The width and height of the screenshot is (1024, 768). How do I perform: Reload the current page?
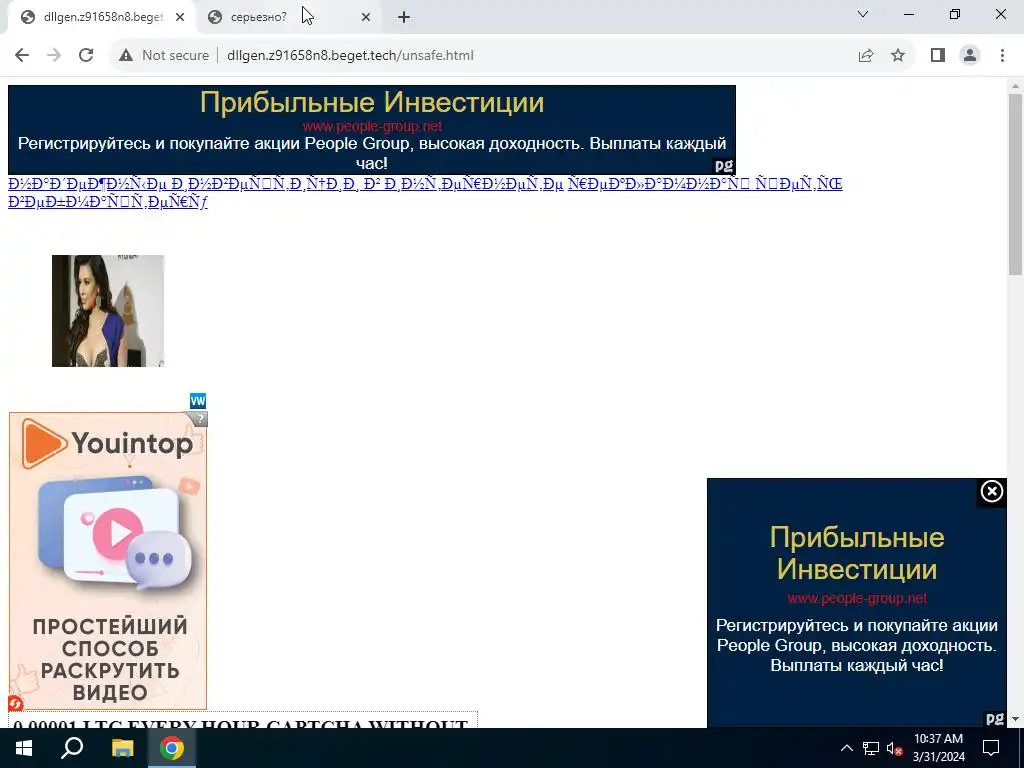click(86, 56)
